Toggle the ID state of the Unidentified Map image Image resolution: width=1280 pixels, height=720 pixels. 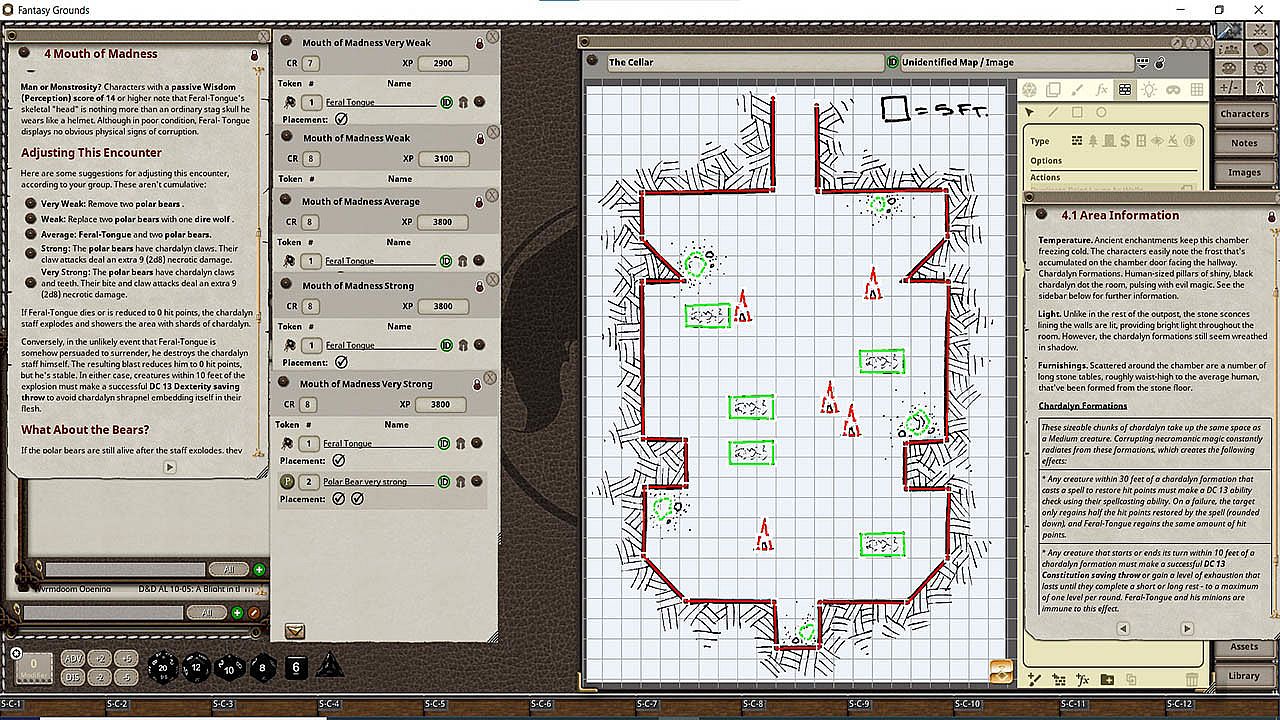pos(892,62)
